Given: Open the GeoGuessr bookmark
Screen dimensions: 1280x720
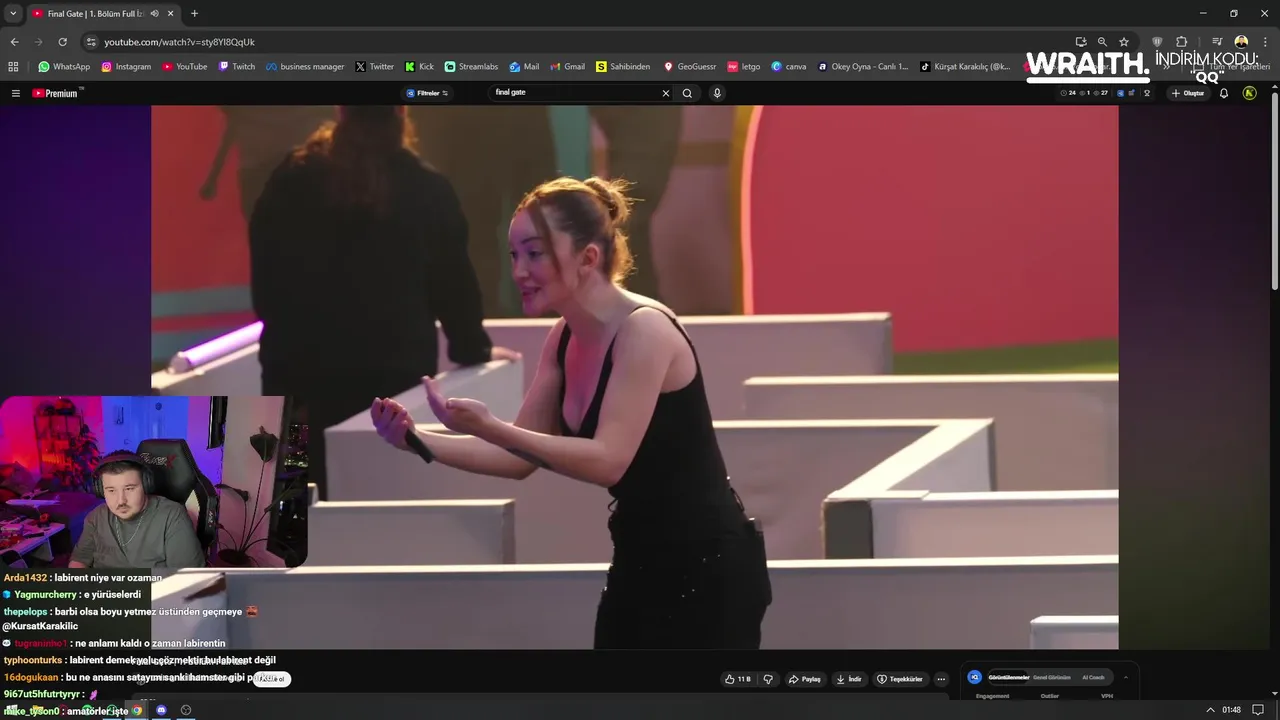Looking at the screenshot, I should 690,67.
